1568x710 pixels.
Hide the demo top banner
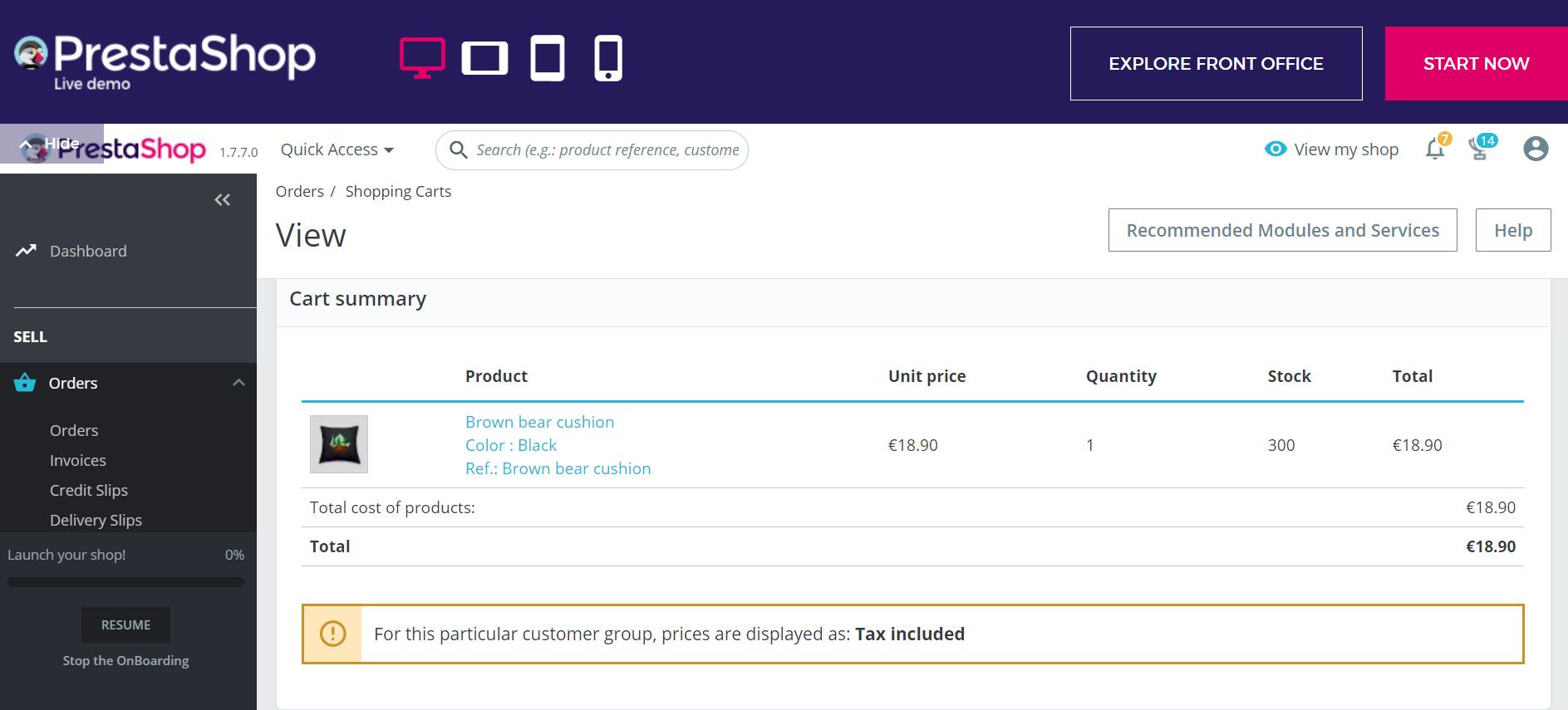[x=52, y=144]
